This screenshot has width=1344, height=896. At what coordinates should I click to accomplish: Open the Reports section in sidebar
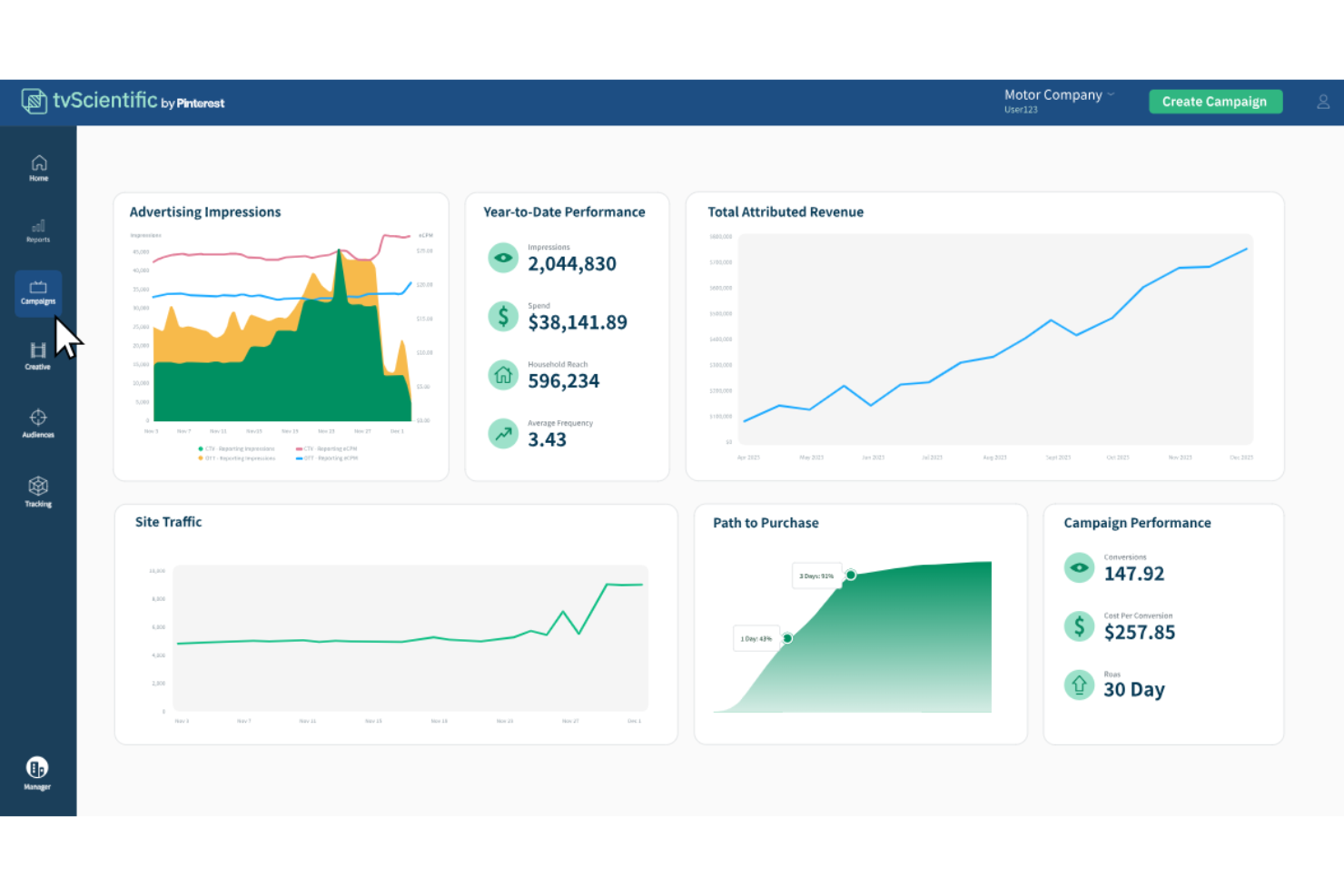38,231
